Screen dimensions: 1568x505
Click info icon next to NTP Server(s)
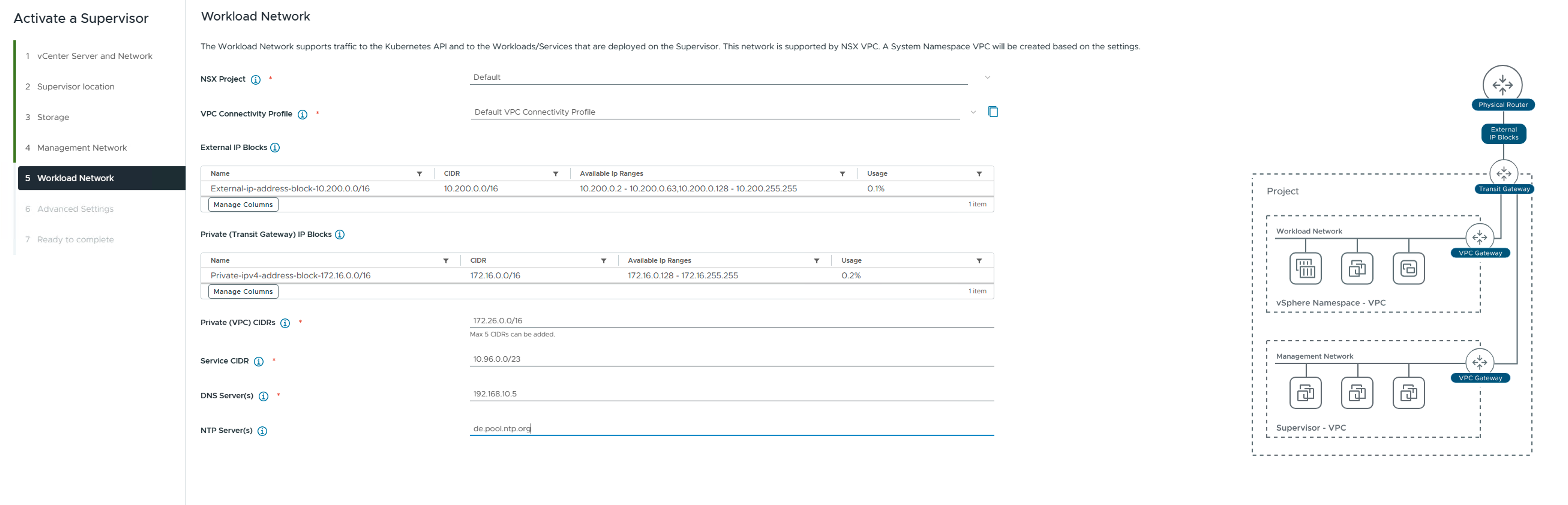coord(262,431)
